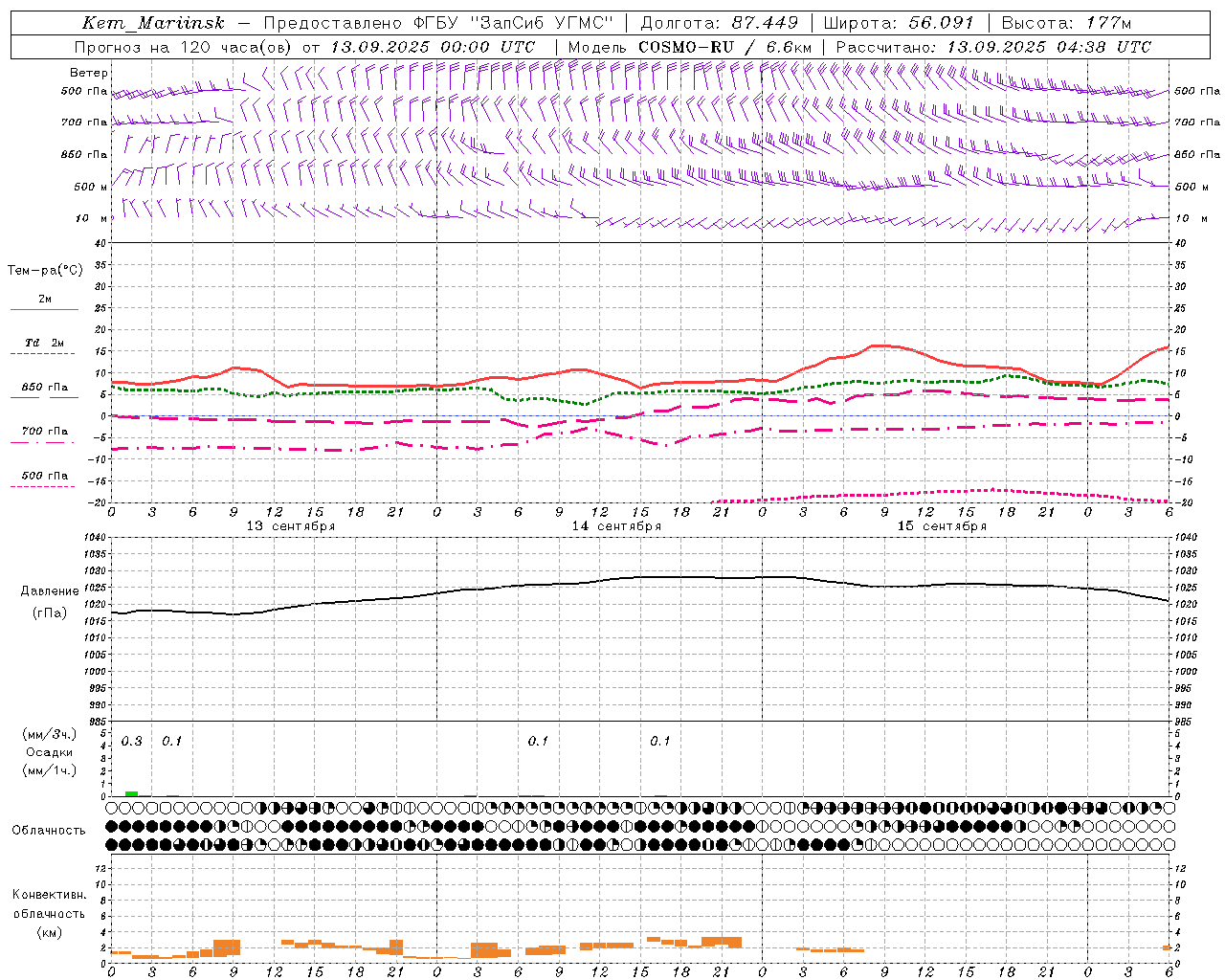Click the station name Kem_Mariinsk
Screen dimensions: 1225x980
153,23
